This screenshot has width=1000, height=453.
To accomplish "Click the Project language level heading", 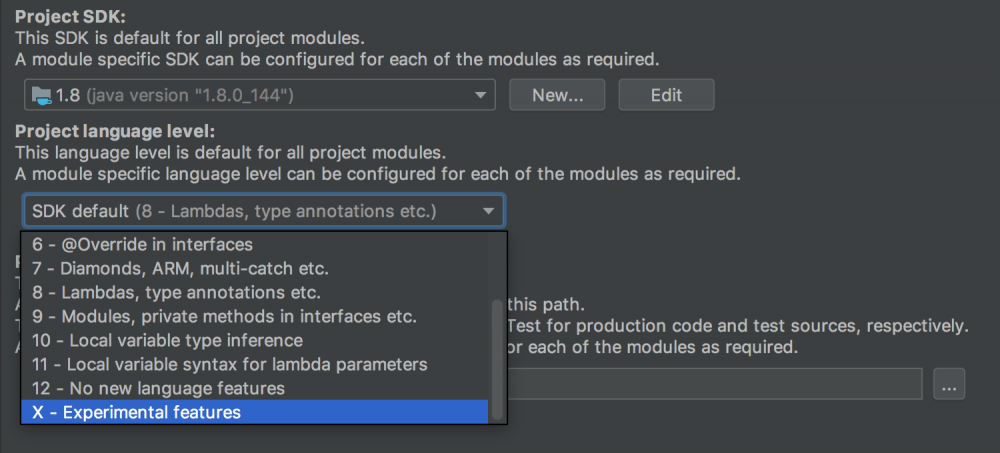I will [115, 131].
